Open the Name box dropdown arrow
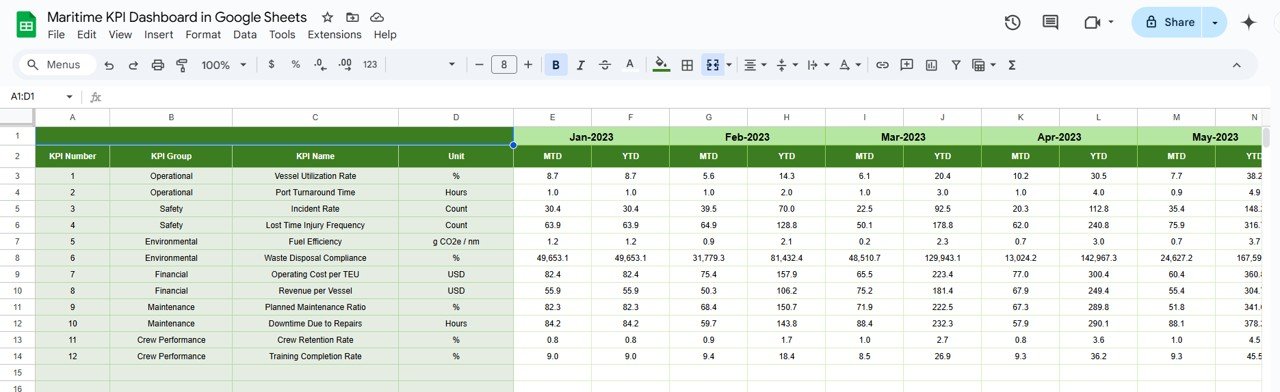 69,97
